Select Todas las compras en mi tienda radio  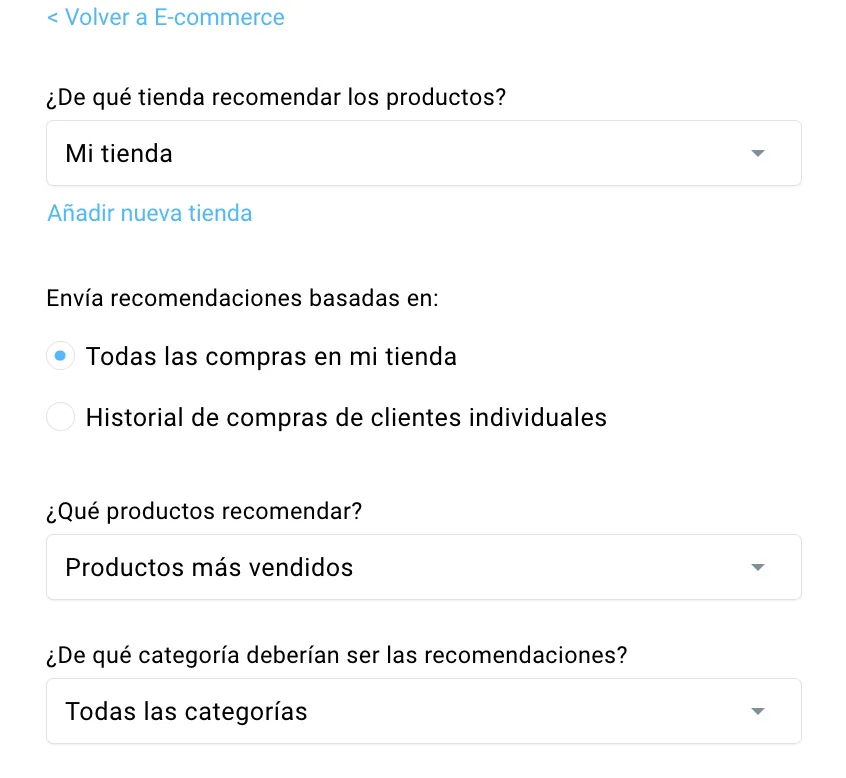coord(60,356)
